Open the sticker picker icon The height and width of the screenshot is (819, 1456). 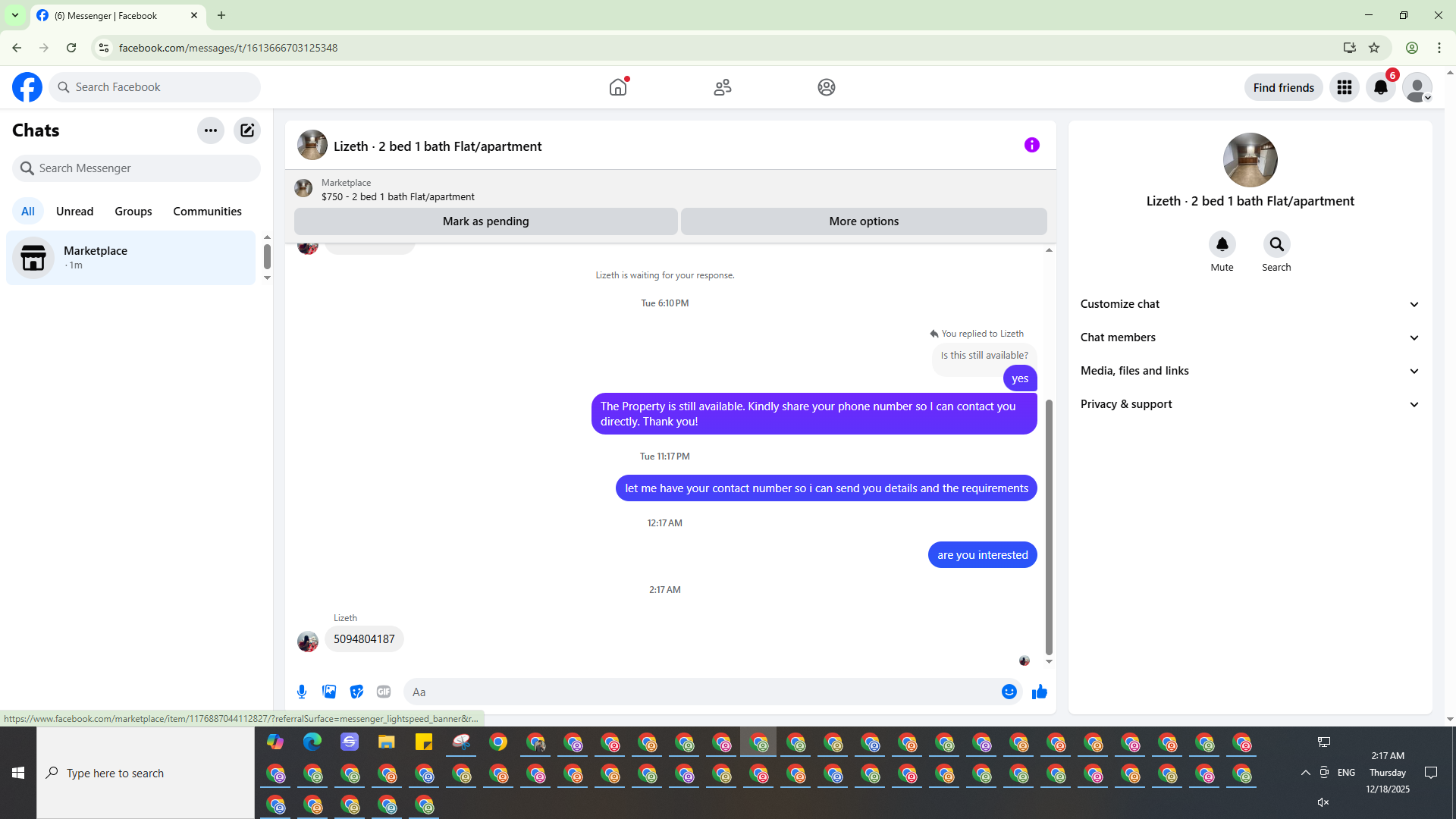[356, 692]
